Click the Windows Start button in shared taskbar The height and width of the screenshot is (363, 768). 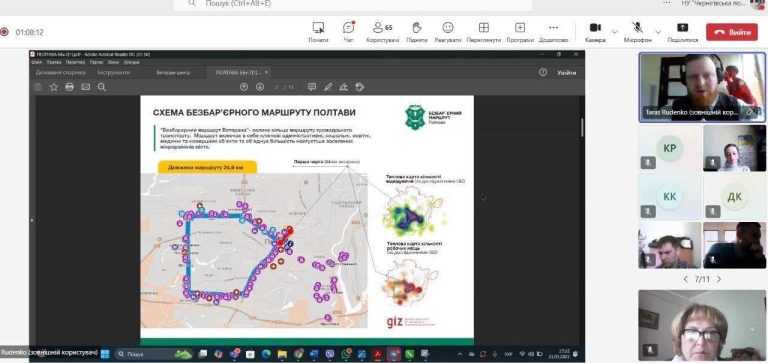tap(105, 354)
